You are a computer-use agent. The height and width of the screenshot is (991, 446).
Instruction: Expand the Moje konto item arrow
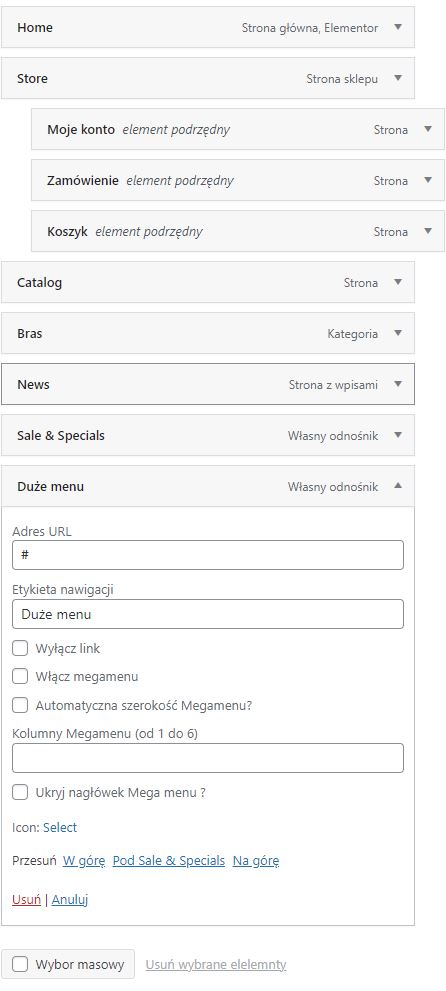coord(428,130)
